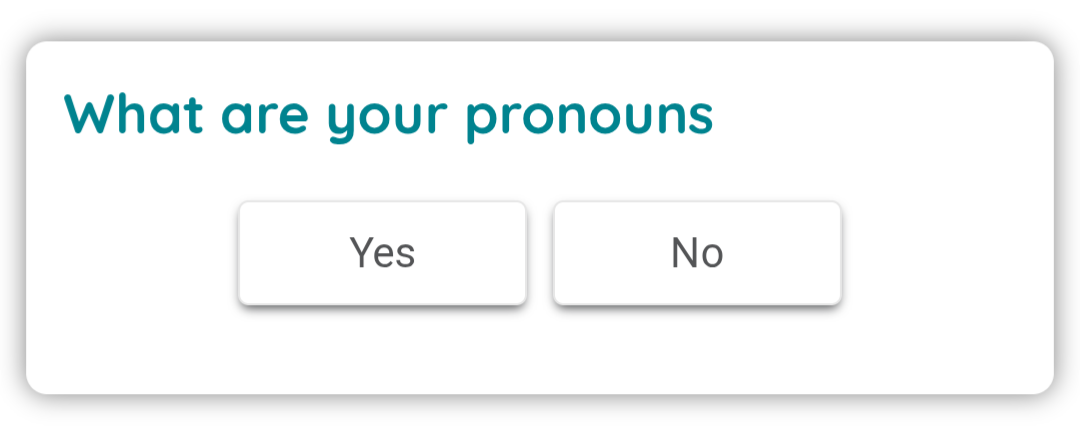This screenshot has width=1080, height=439.
Task: Answer No to the pronouns question
Action: click(697, 253)
